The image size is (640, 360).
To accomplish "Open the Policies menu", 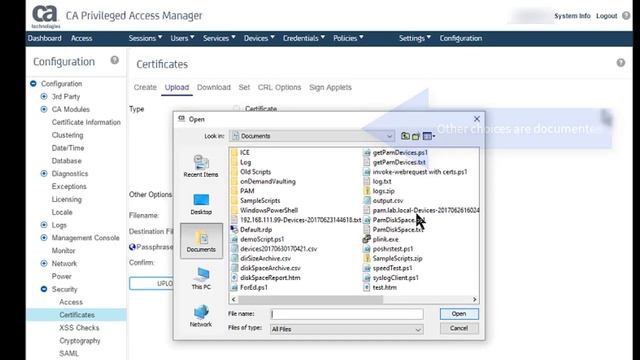I will pos(348,38).
